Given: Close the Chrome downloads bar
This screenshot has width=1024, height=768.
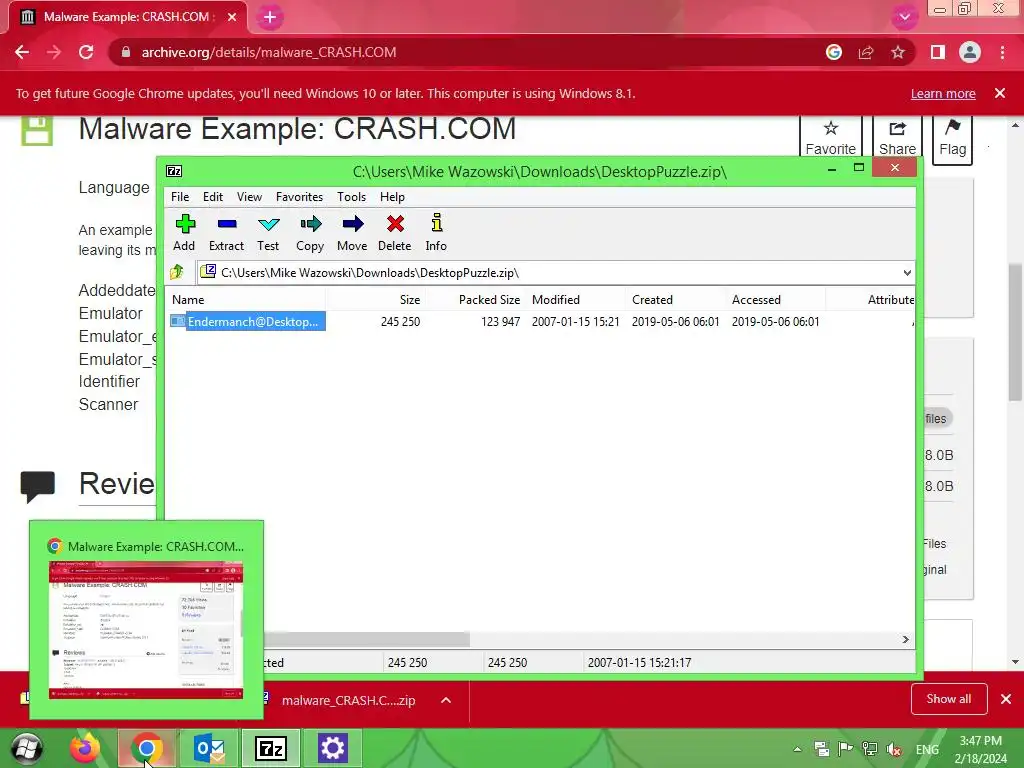Looking at the screenshot, I should pyautogui.click(x=1006, y=699).
